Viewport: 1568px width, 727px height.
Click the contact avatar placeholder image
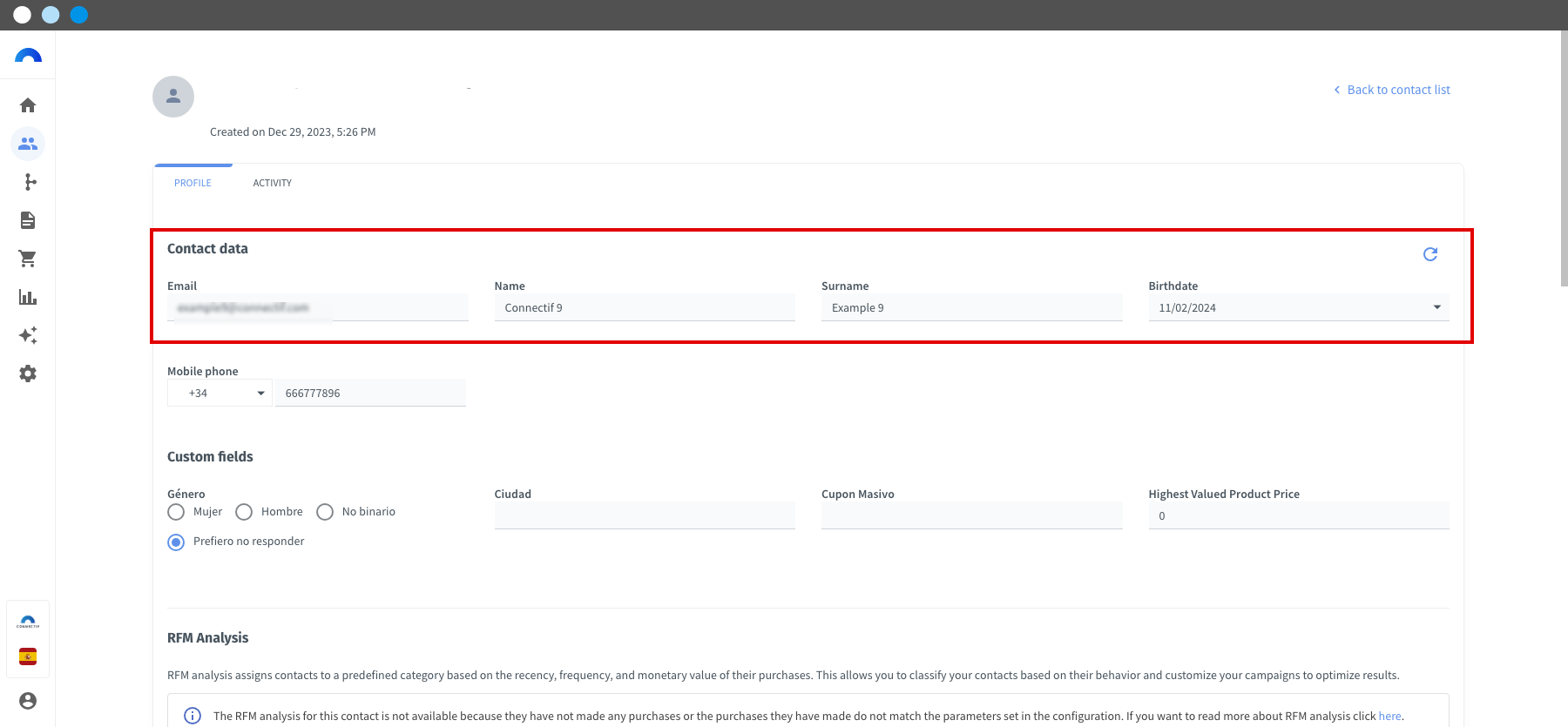click(173, 97)
